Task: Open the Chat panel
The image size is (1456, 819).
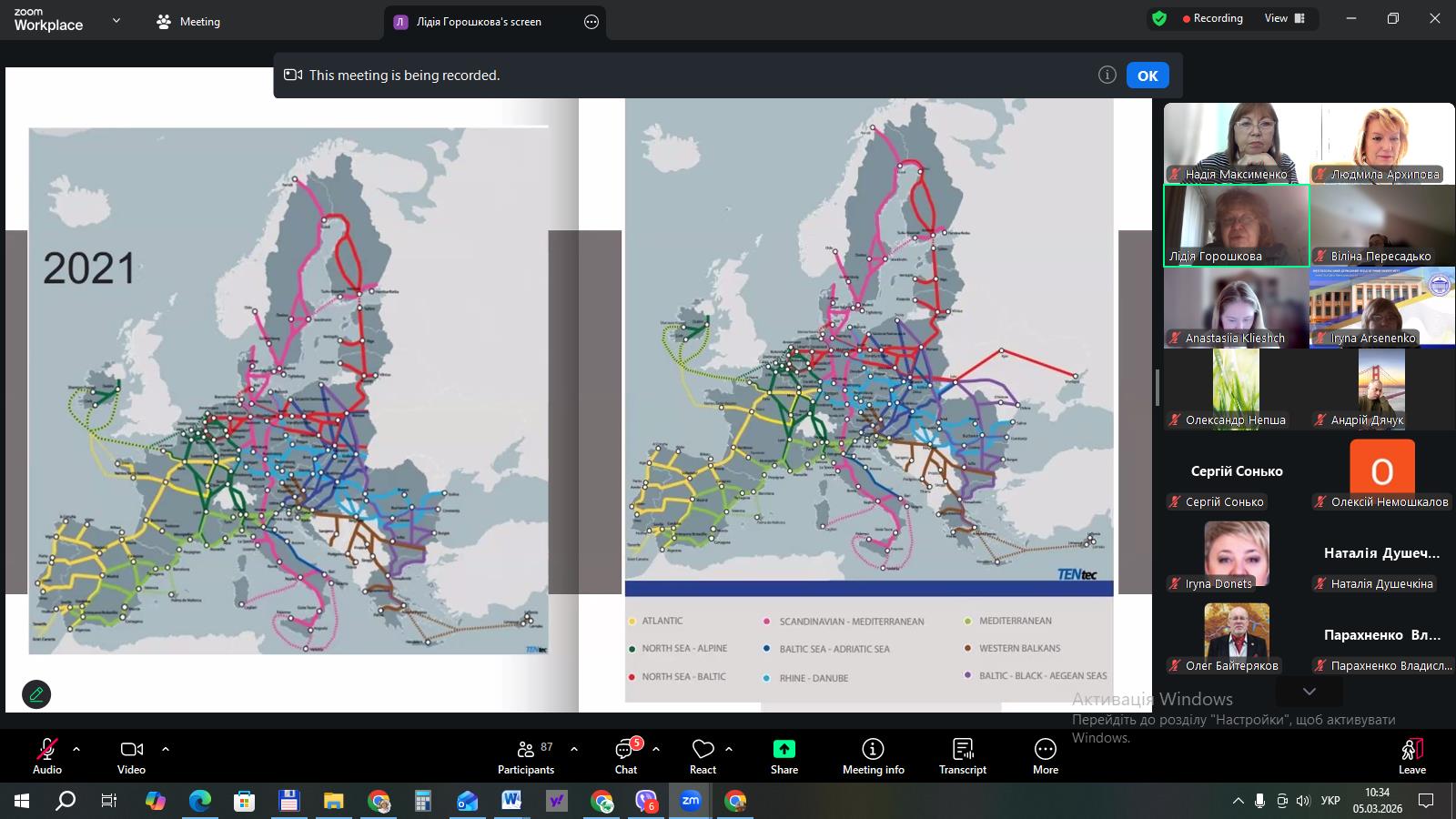Action: pos(625,755)
